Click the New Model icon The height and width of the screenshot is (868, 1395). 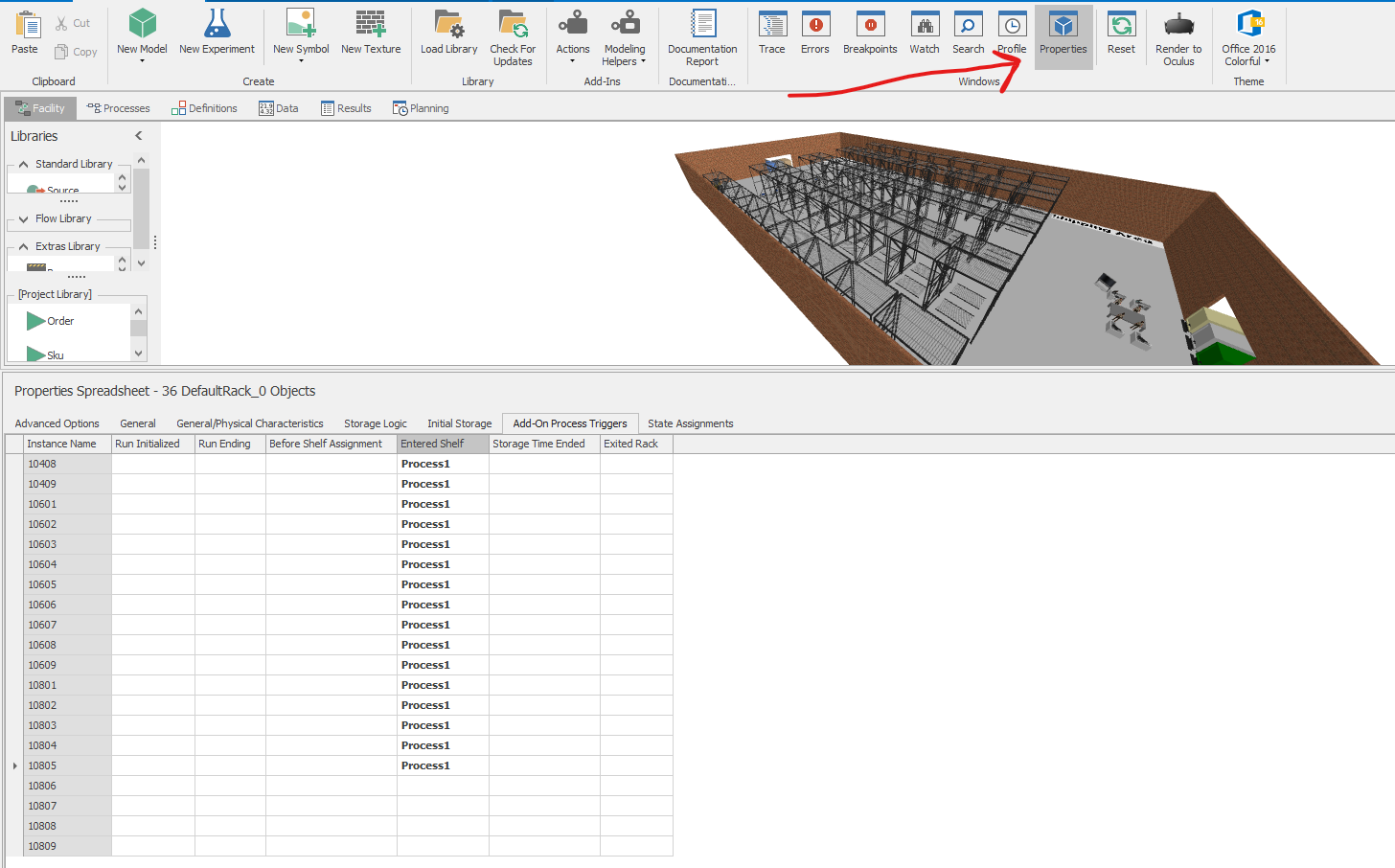[x=142, y=24]
